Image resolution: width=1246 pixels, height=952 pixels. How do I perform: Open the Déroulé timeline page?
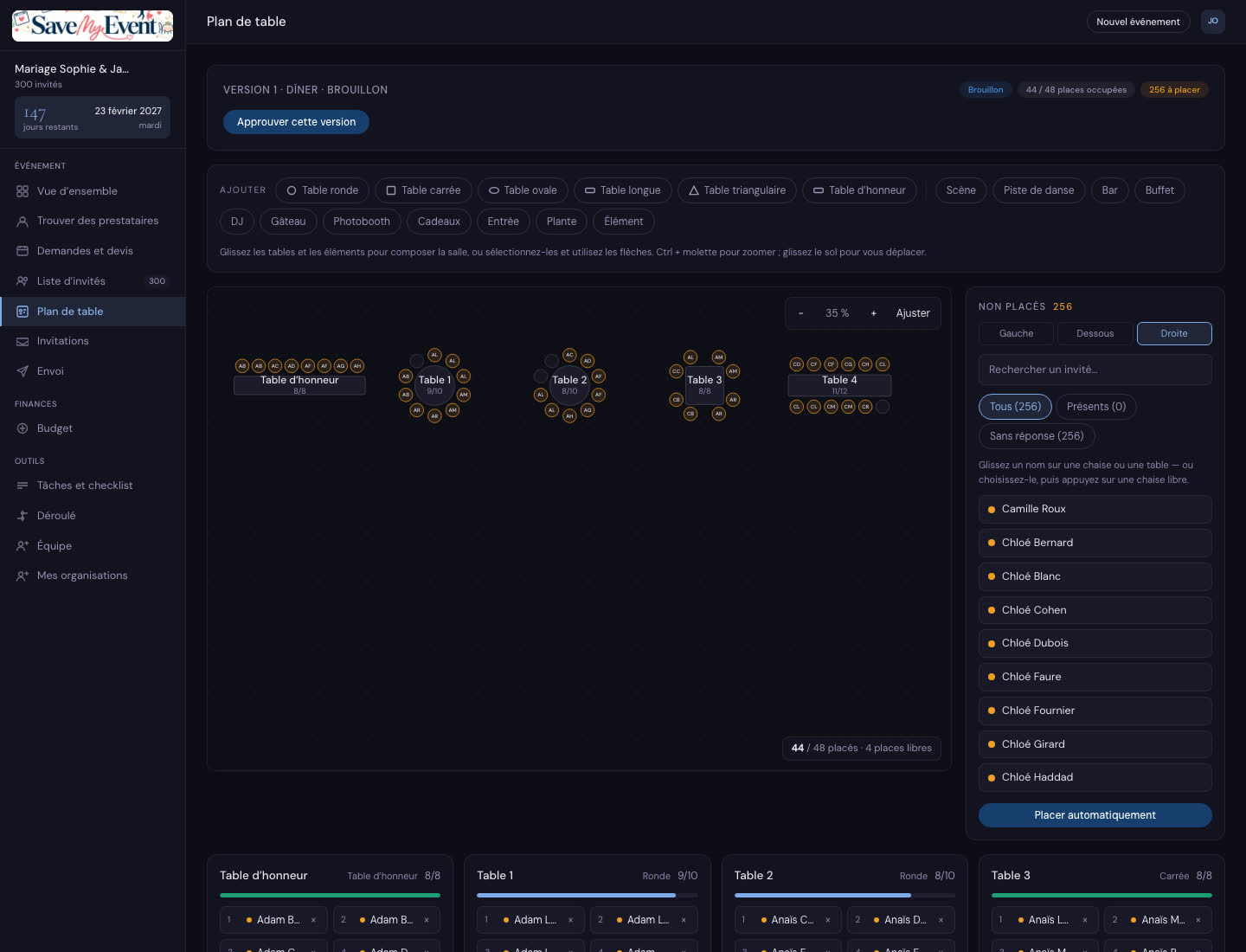tap(93, 516)
